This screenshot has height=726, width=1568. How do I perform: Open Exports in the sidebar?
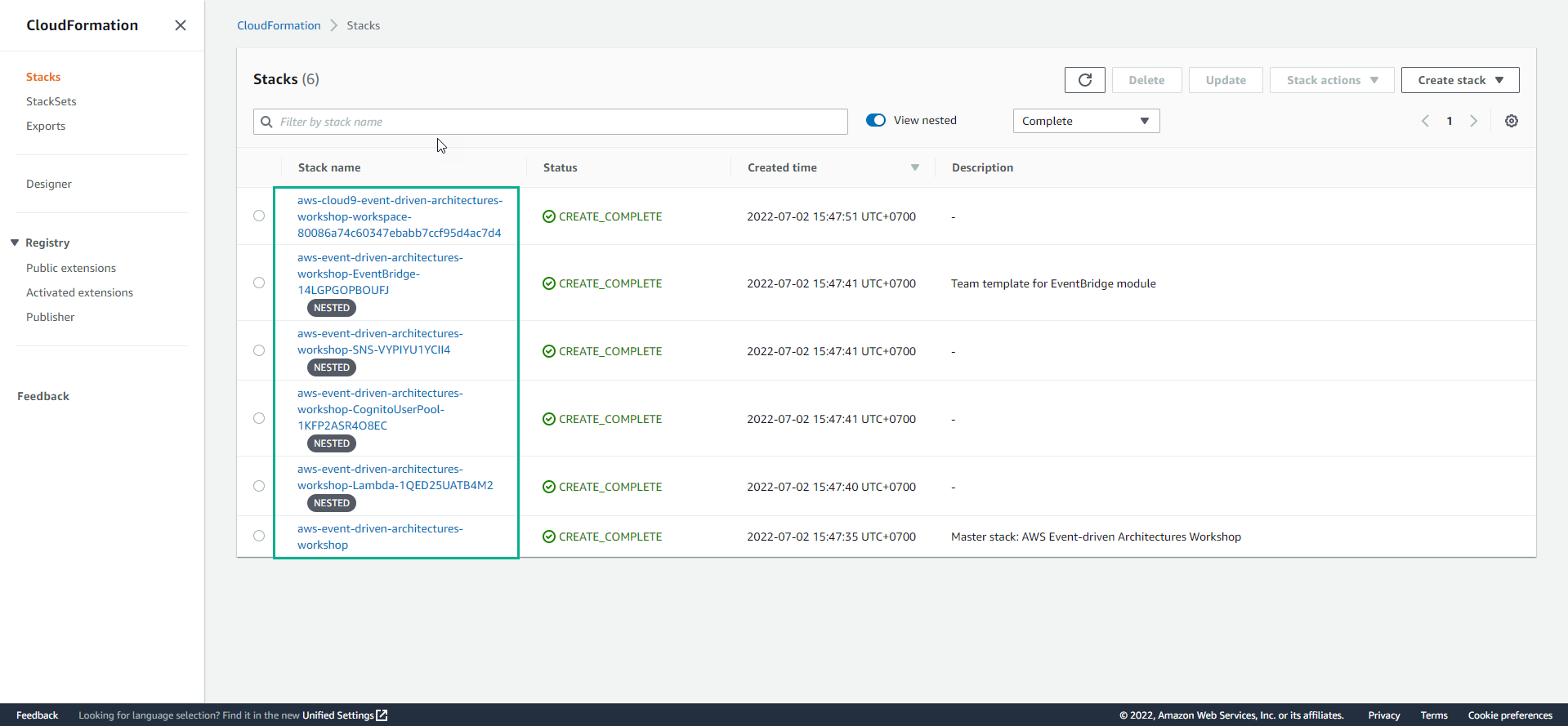46,126
